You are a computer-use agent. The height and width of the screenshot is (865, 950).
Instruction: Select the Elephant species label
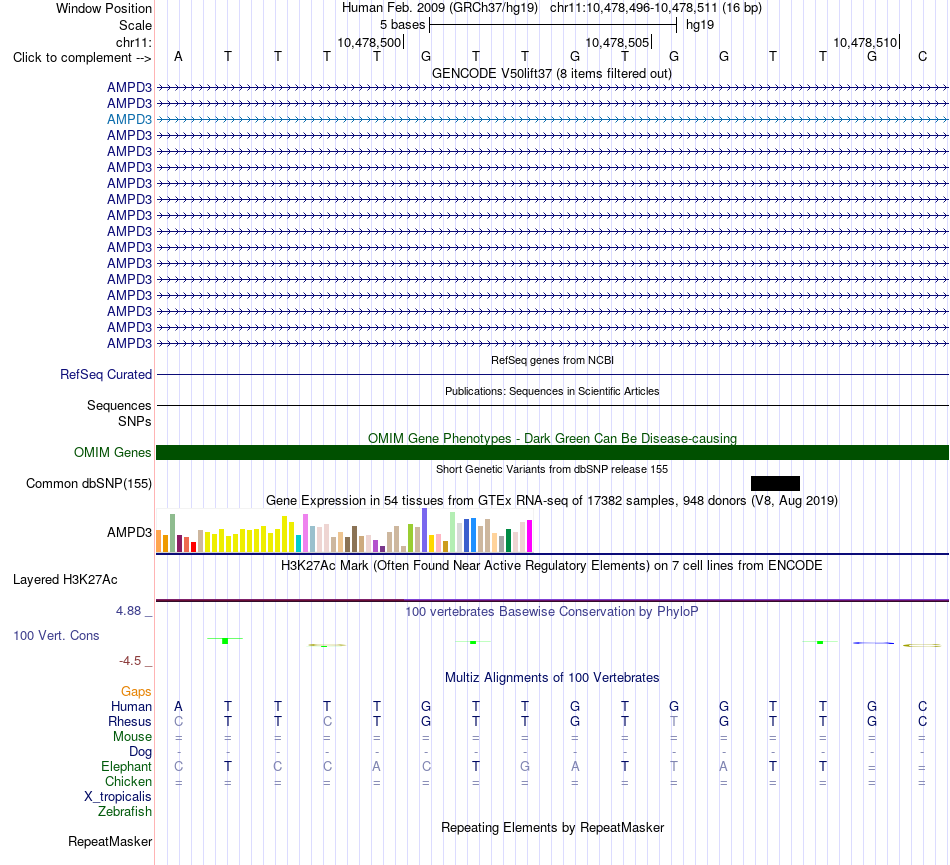(126, 766)
